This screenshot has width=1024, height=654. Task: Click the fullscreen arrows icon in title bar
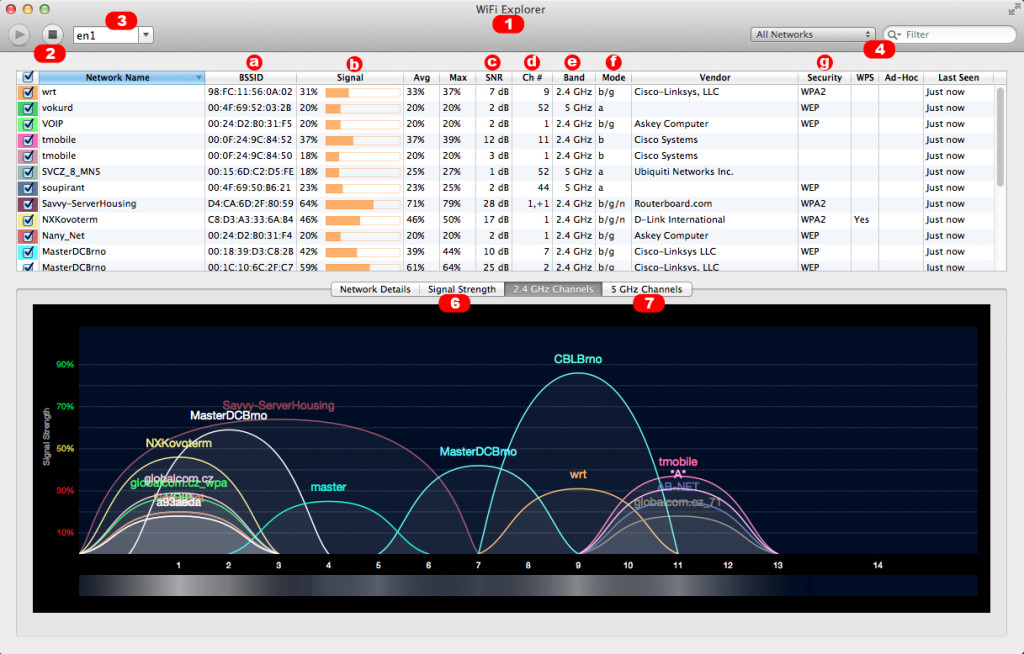[1013, 8]
